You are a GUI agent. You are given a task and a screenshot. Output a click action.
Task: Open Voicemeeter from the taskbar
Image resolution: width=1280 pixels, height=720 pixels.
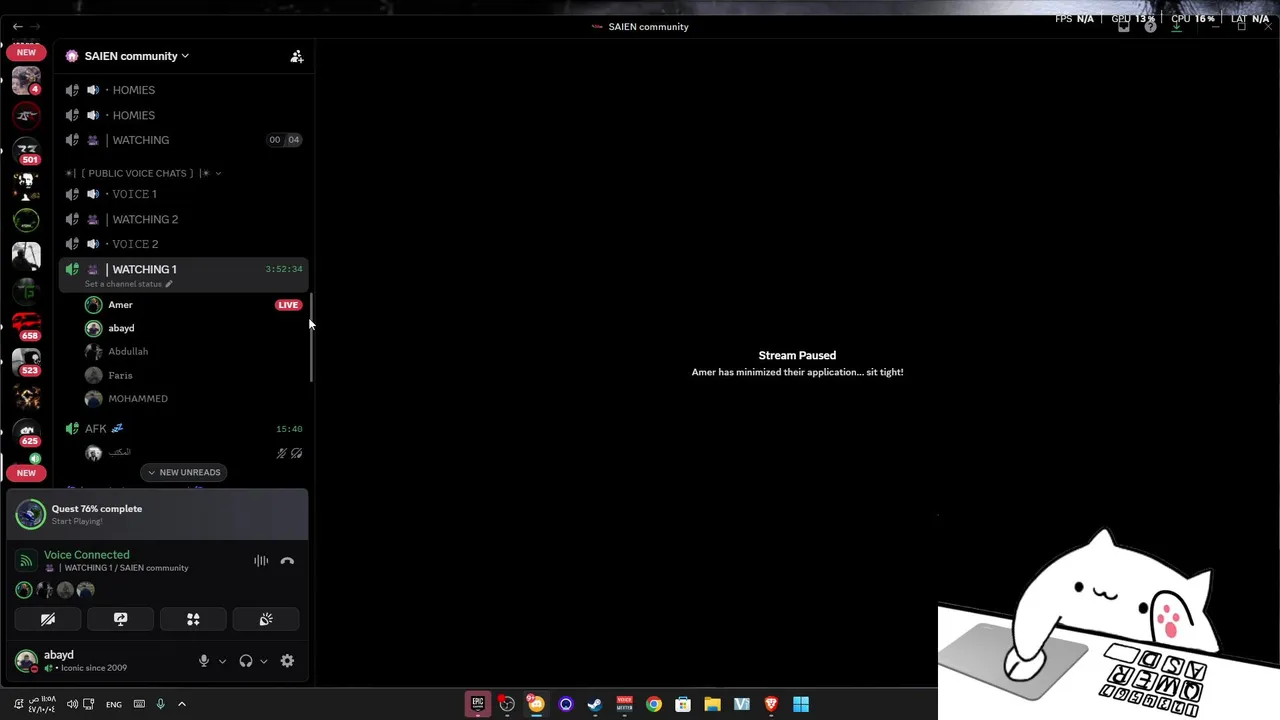tap(624, 704)
